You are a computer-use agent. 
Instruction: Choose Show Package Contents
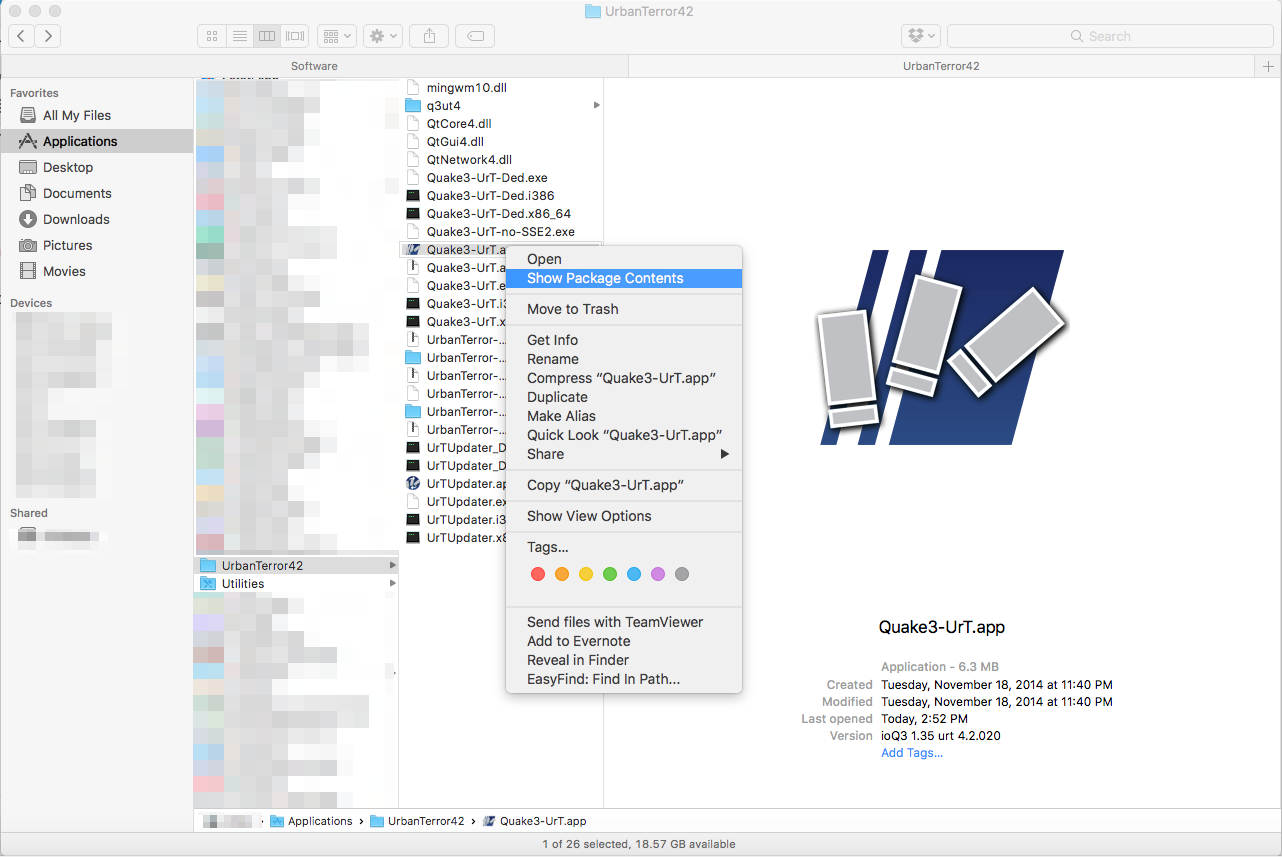tap(603, 278)
